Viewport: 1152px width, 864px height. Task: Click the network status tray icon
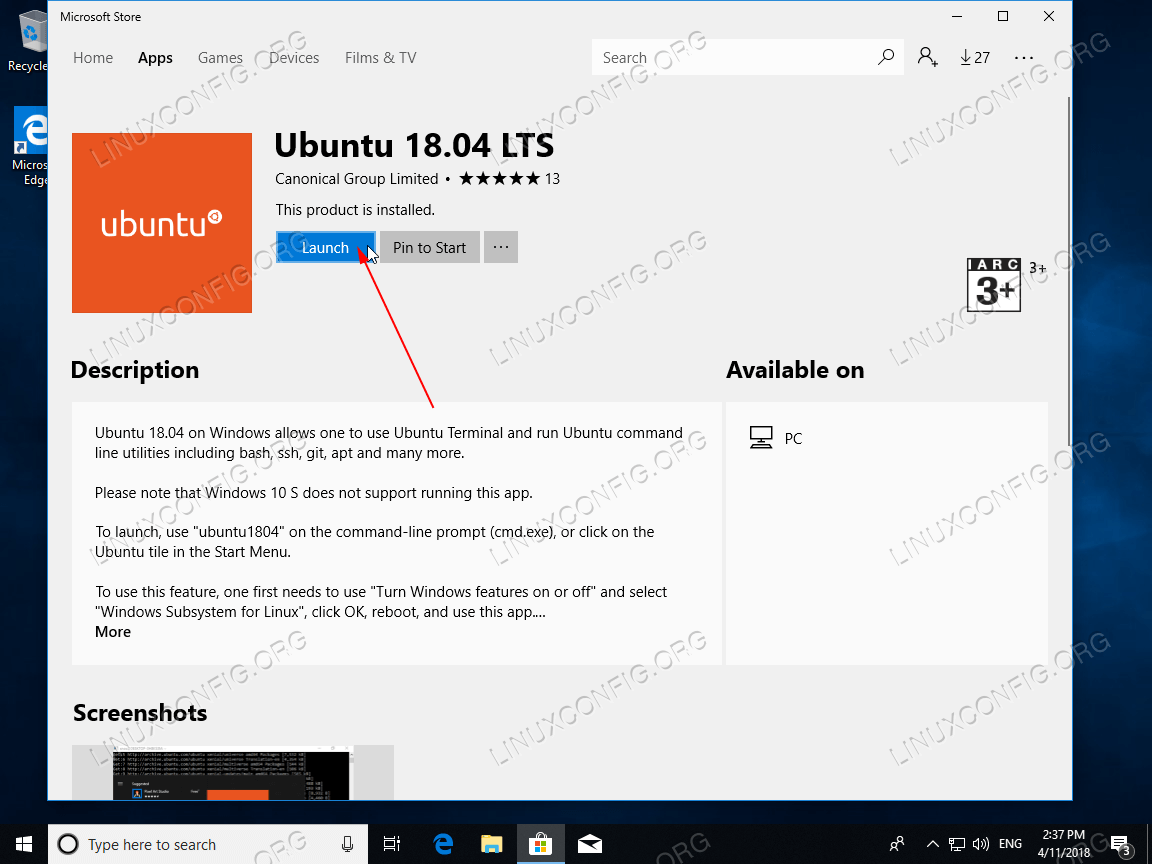957,844
